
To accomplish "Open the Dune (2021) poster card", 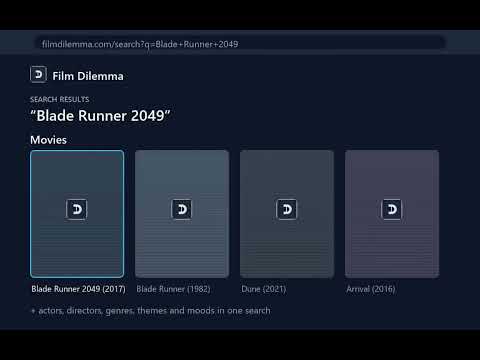I will (287, 214).
